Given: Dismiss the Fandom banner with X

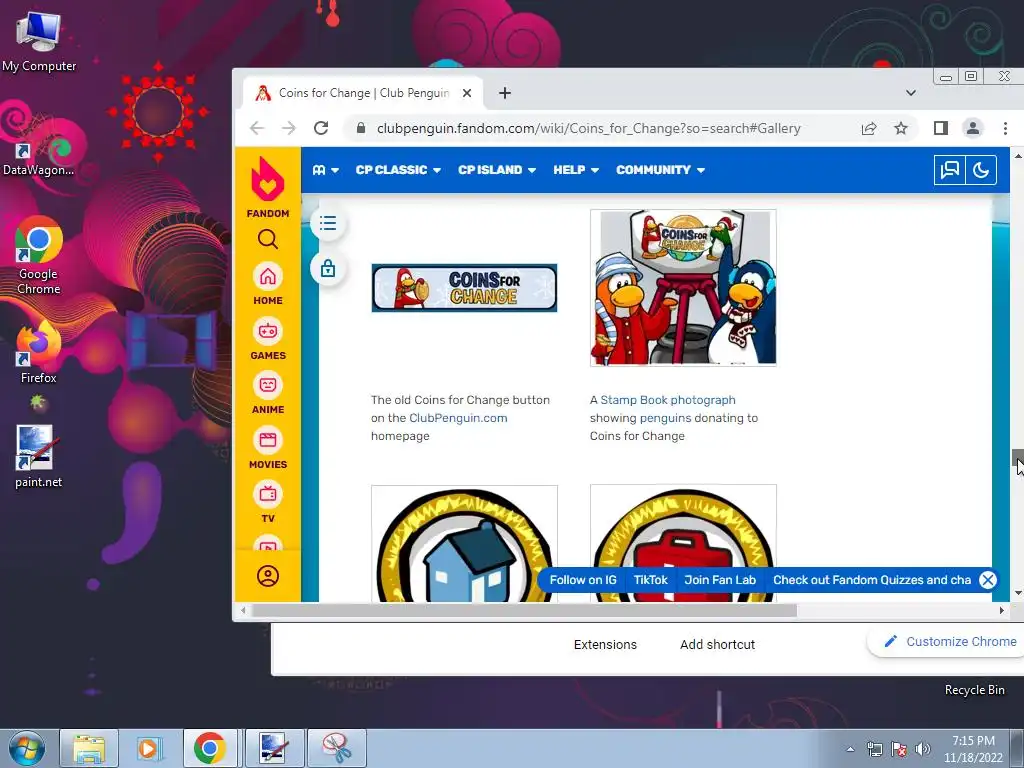Looking at the screenshot, I should pyautogui.click(x=987, y=580).
